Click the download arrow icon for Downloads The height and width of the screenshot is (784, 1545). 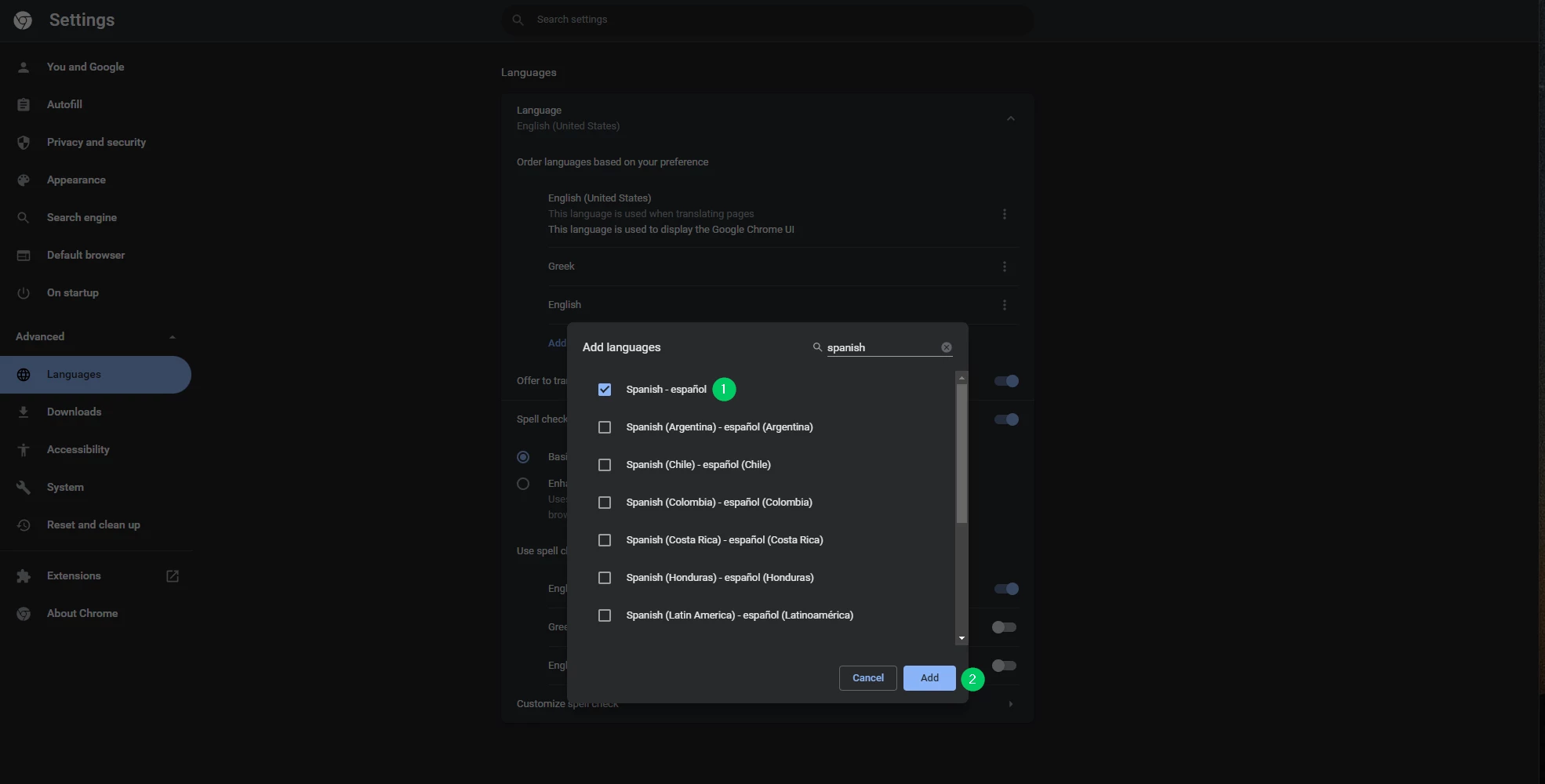click(x=24, y=412)
